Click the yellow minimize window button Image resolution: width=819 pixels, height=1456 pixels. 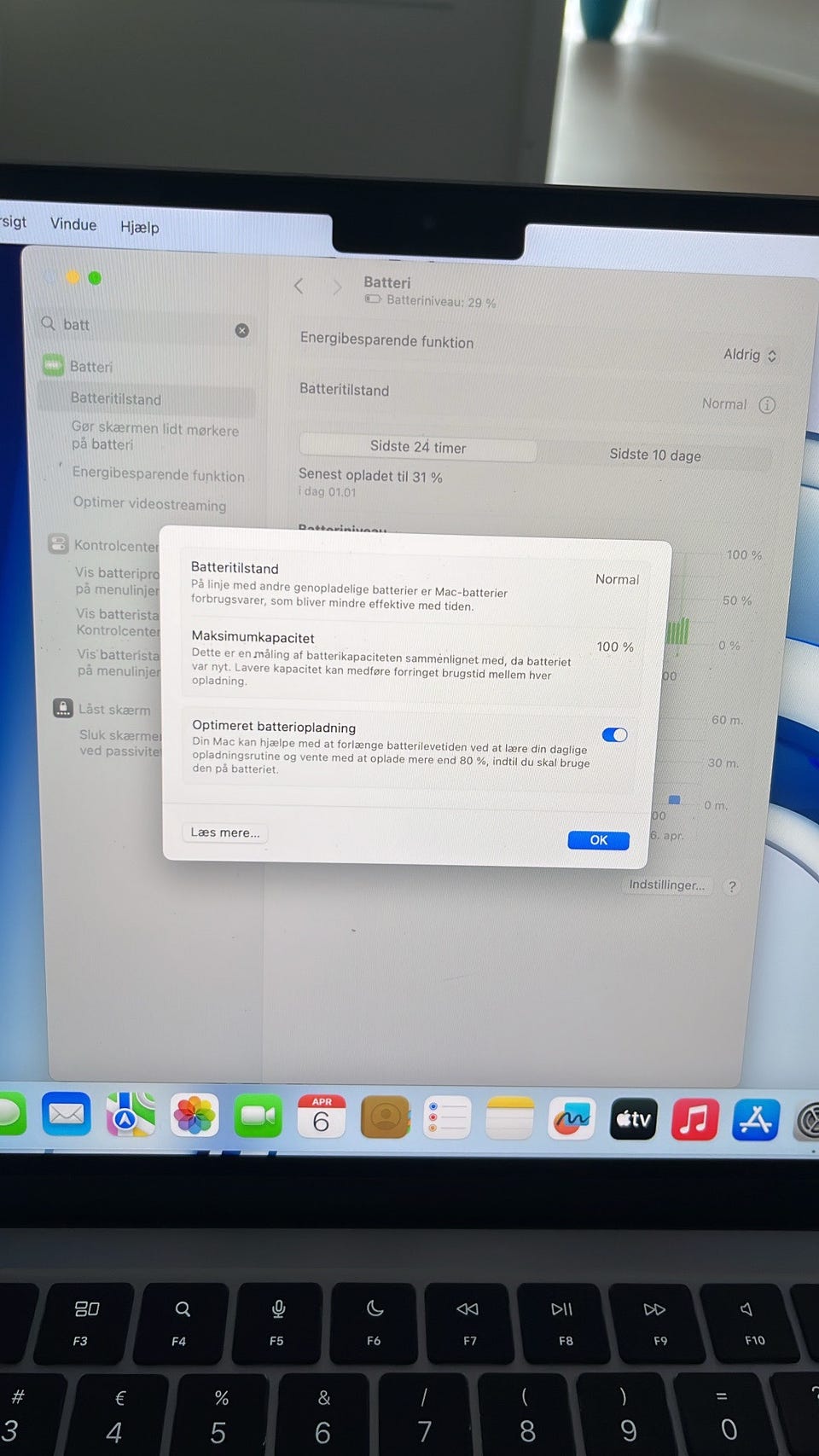(x=73, y=276)
